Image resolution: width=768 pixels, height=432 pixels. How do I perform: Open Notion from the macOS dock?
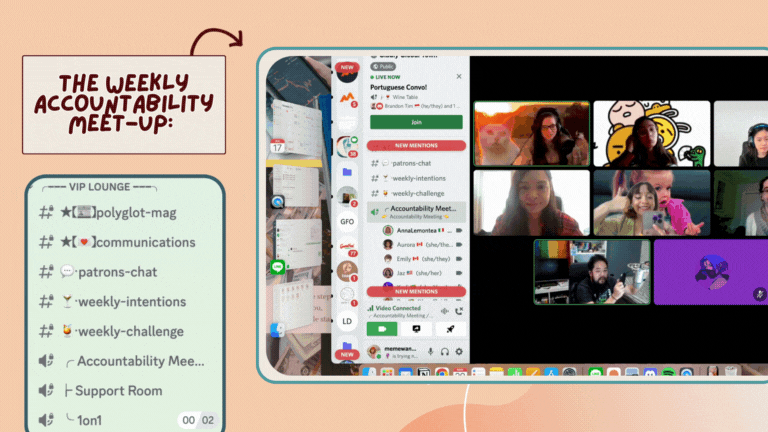(x=424, y=373)
